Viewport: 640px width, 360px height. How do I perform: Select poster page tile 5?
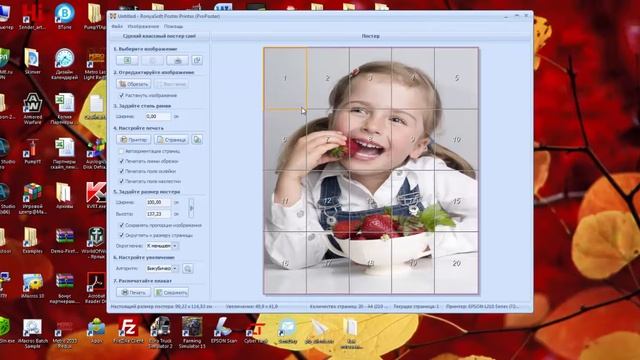(x=456, y=78)
